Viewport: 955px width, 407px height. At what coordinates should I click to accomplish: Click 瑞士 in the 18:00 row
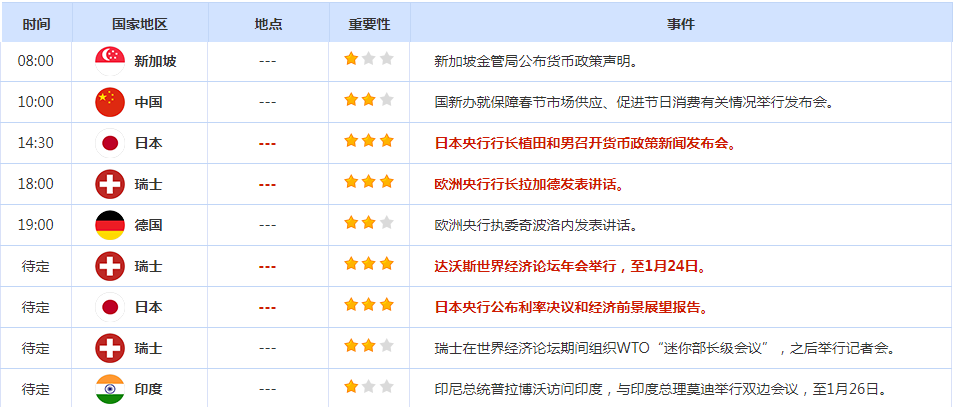coord(149,184)
